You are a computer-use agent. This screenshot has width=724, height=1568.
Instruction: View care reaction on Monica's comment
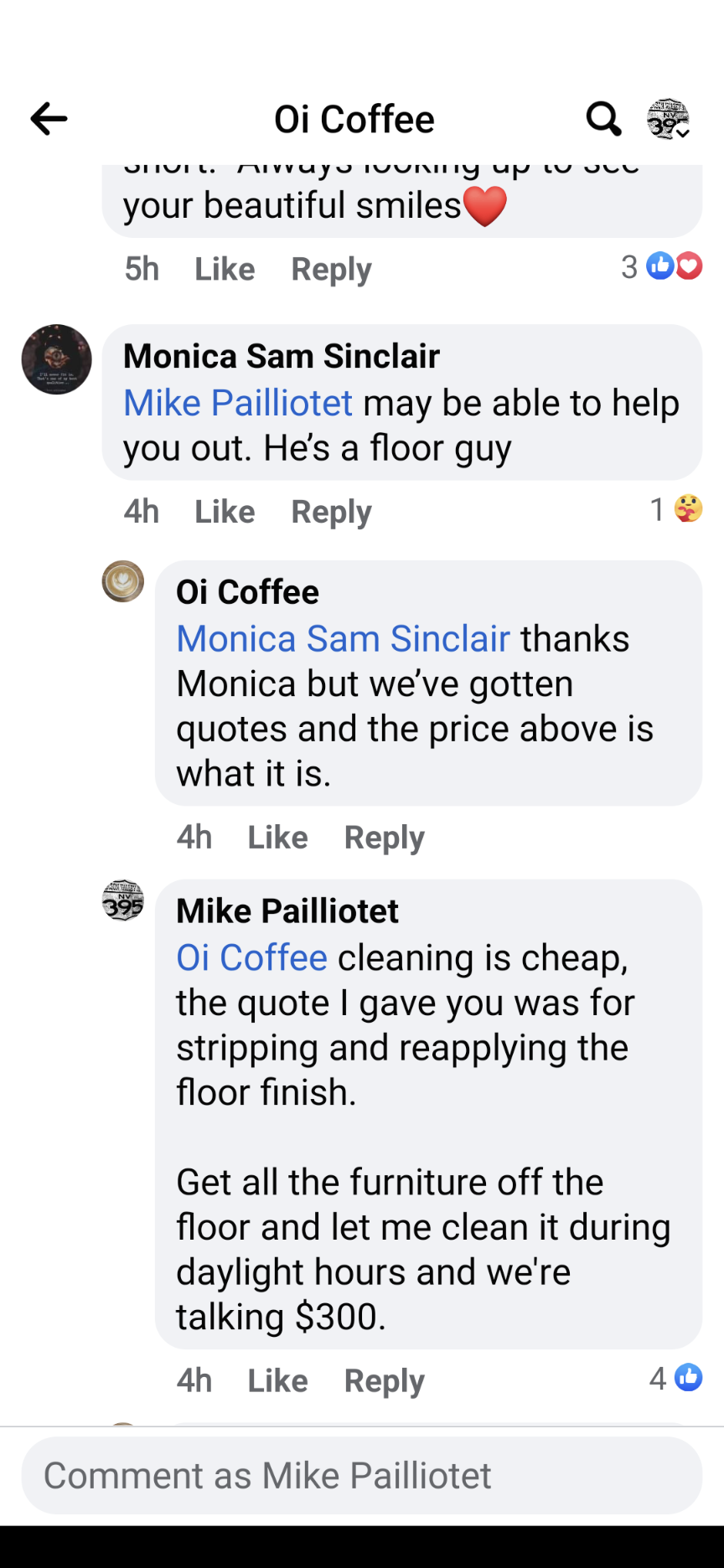pos(677,509)
